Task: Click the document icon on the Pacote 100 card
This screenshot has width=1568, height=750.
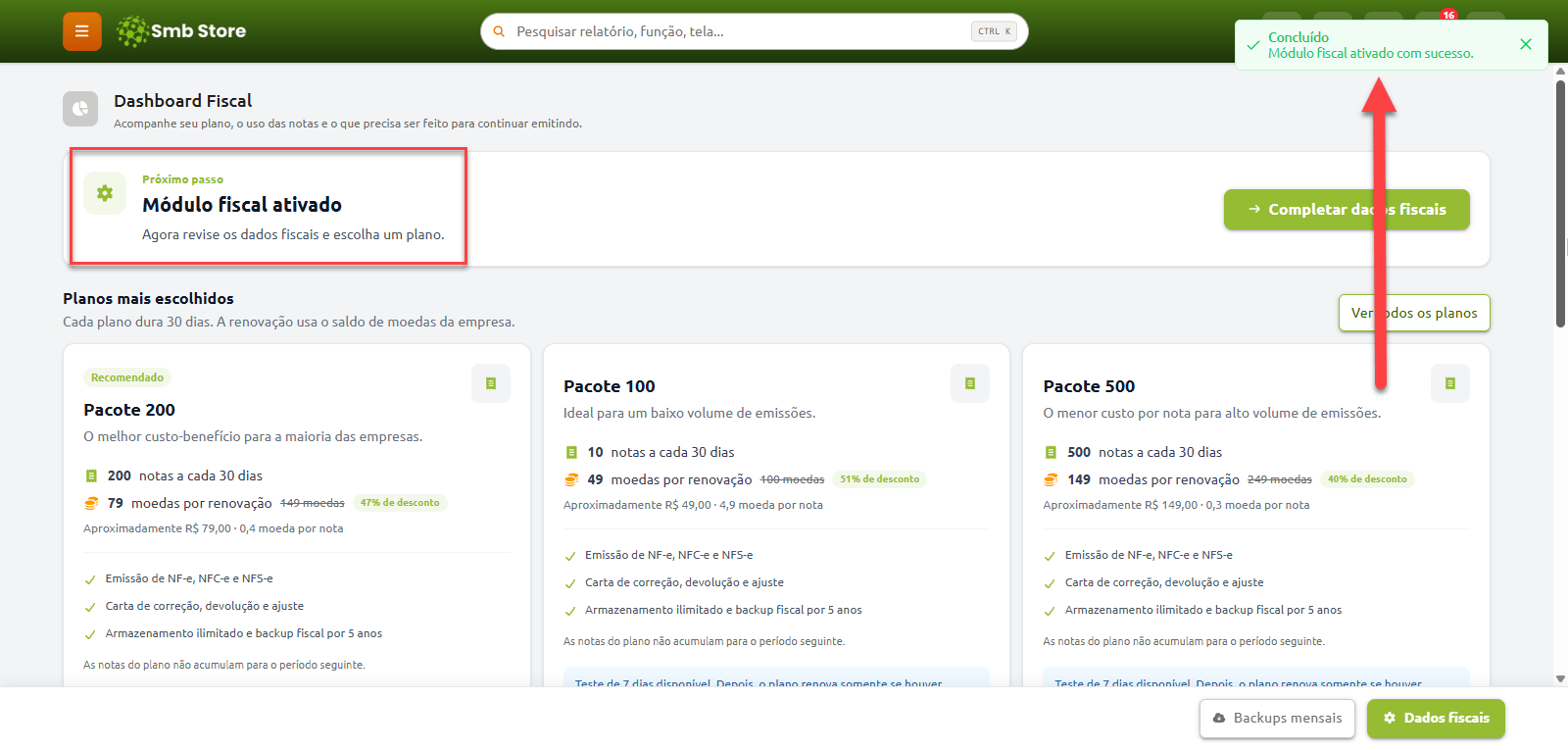Action: [970, 383]
